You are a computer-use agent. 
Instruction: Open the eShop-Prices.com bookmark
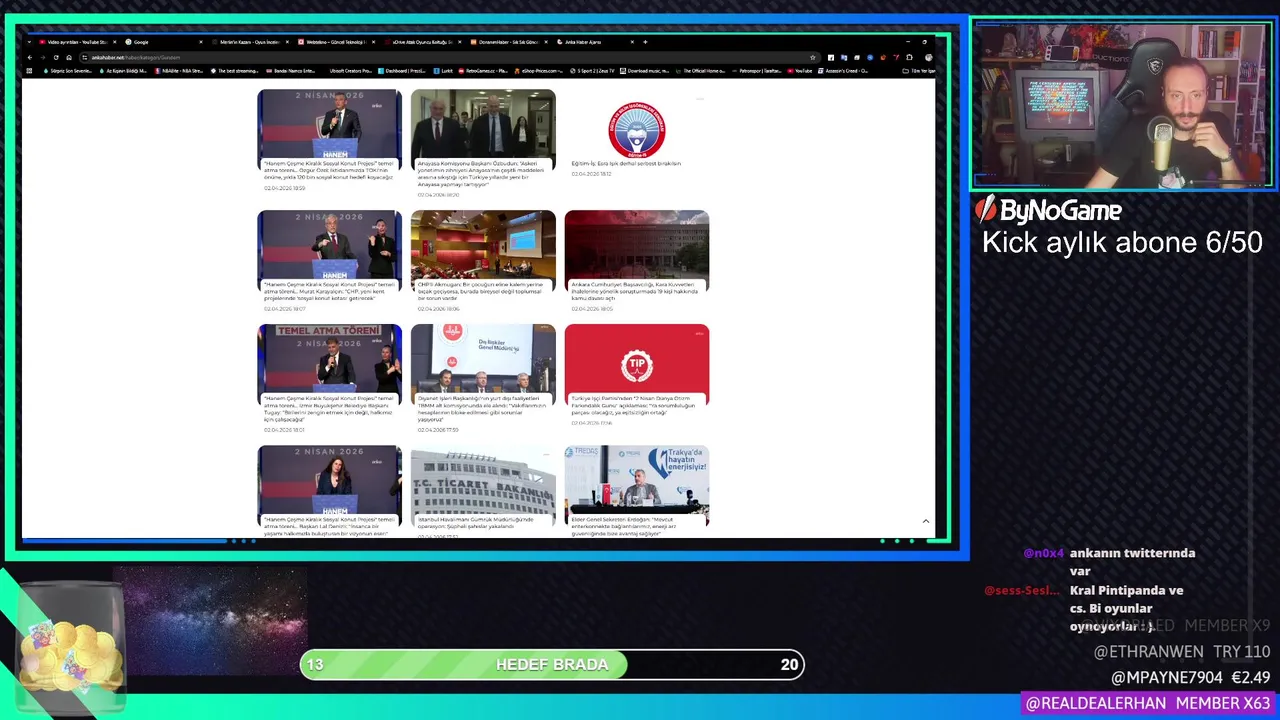[540, 71]
